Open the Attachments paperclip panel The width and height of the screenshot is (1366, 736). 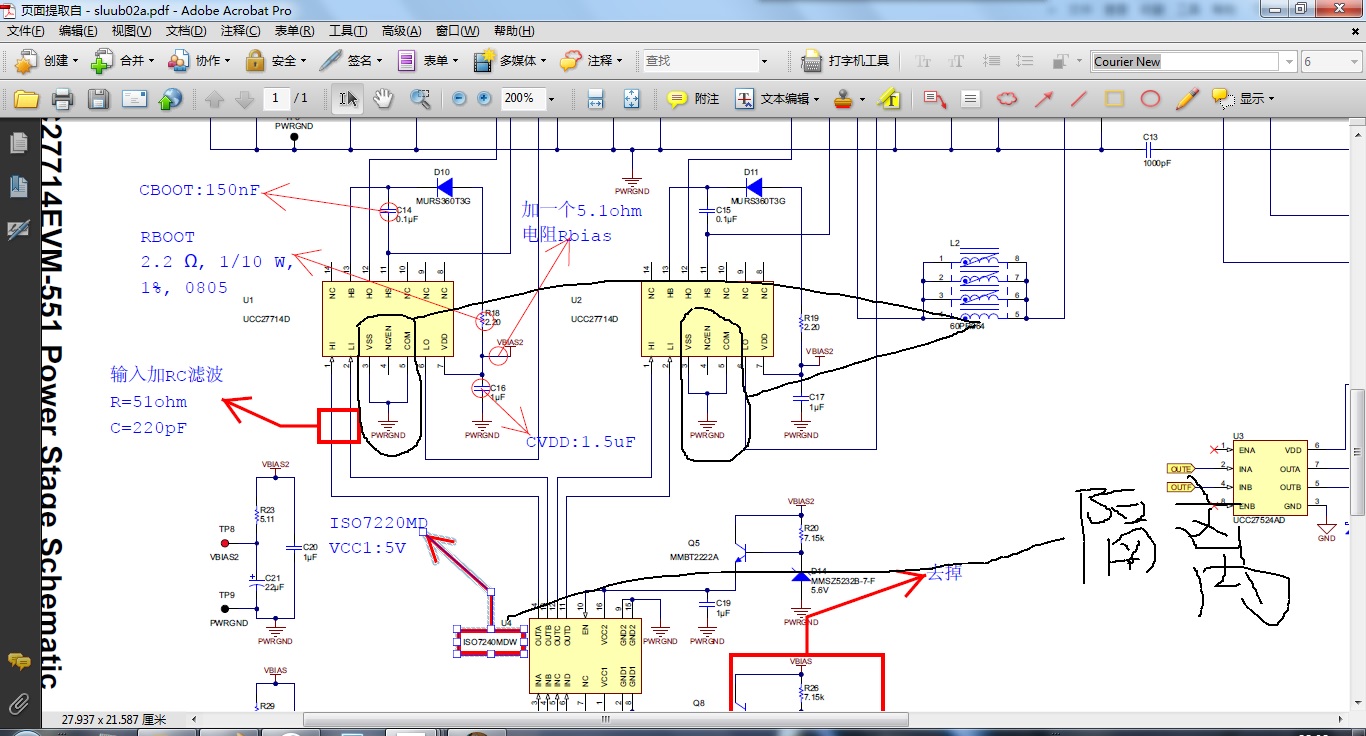(x=18, y=703)
